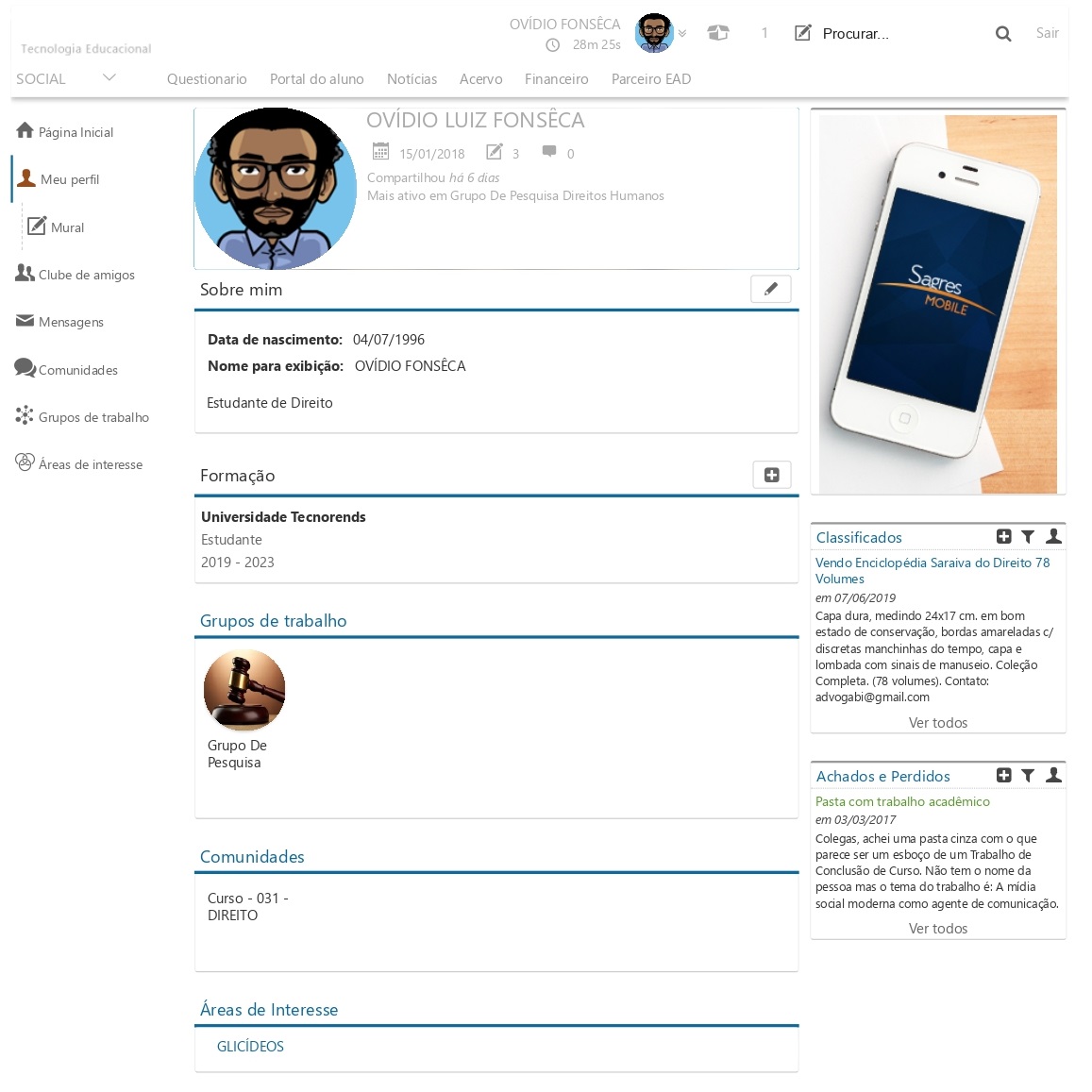Screen dimensions: 1092x1092
Task: Open Mural from the sidebar
Action: [67, 227]
